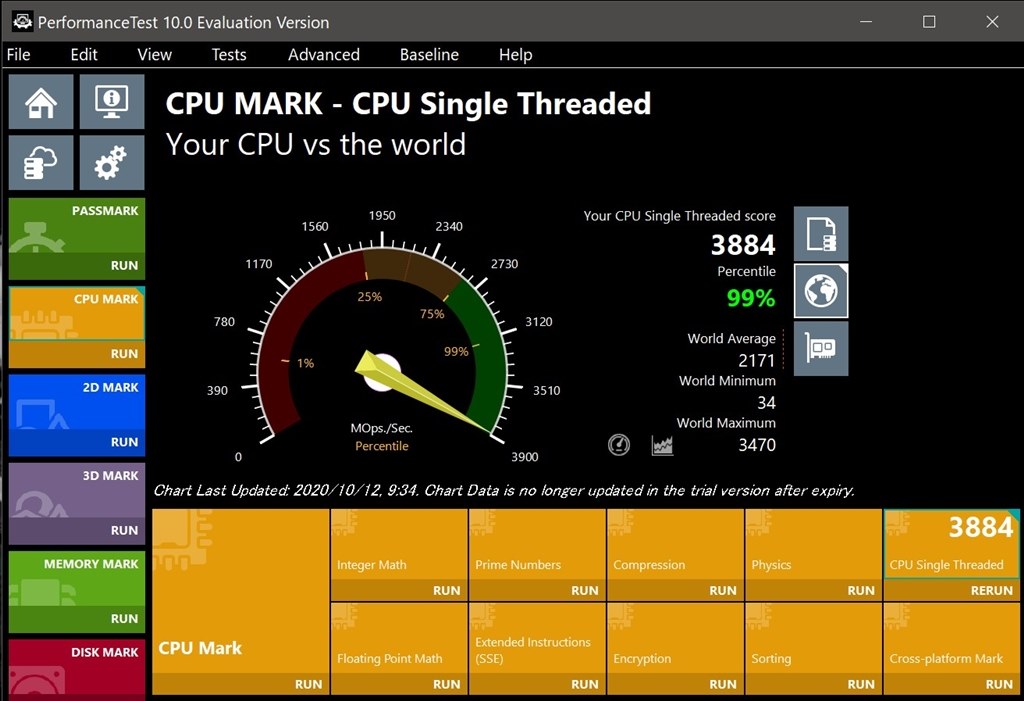Select the MEMORY MARK tile
This screenshot has height=701, width=1024.
tap(77, 578)
